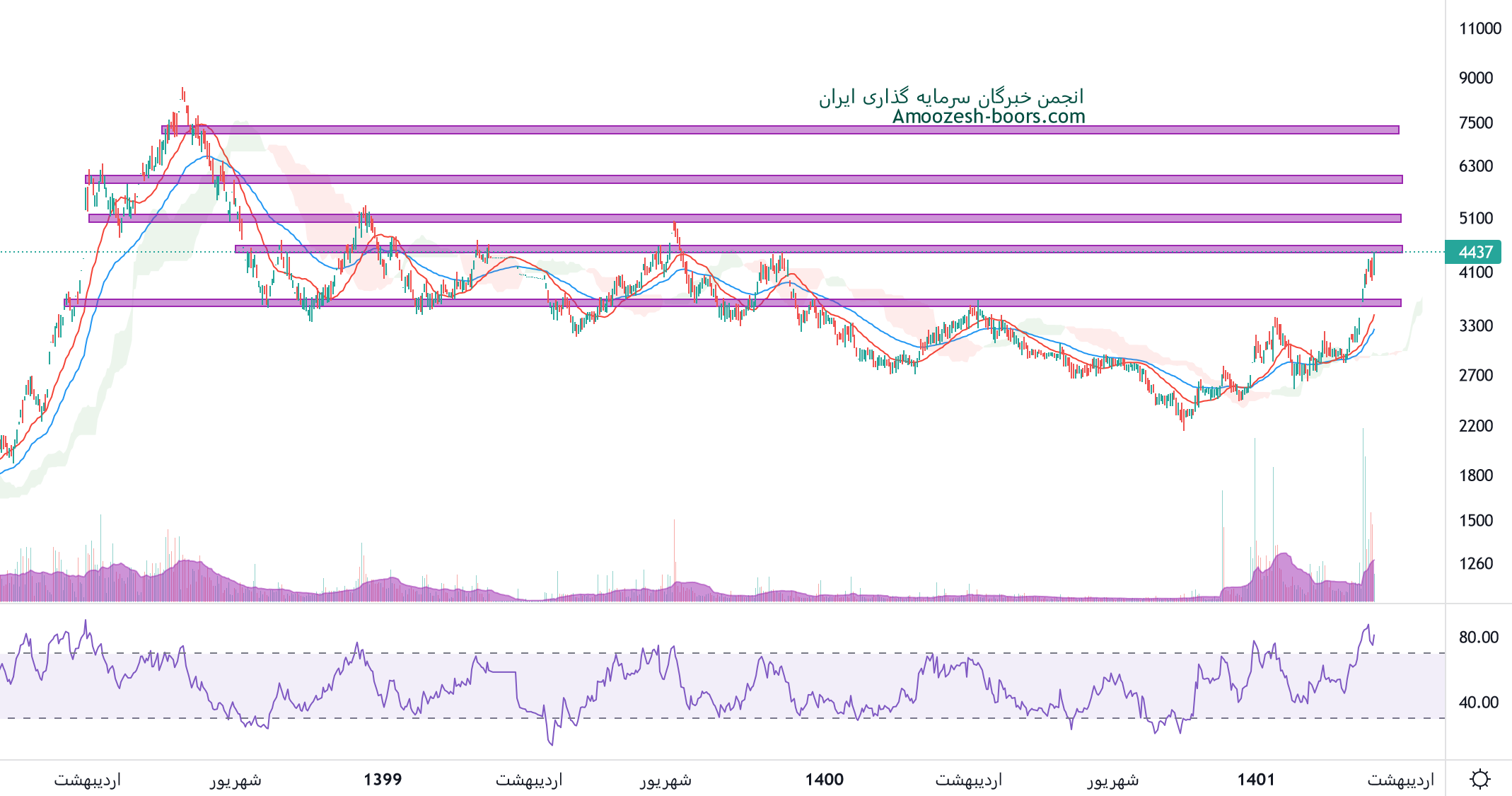Click the RSI 80.00 scale label
Screen dimensions: 1512x796
point(1478,638)
